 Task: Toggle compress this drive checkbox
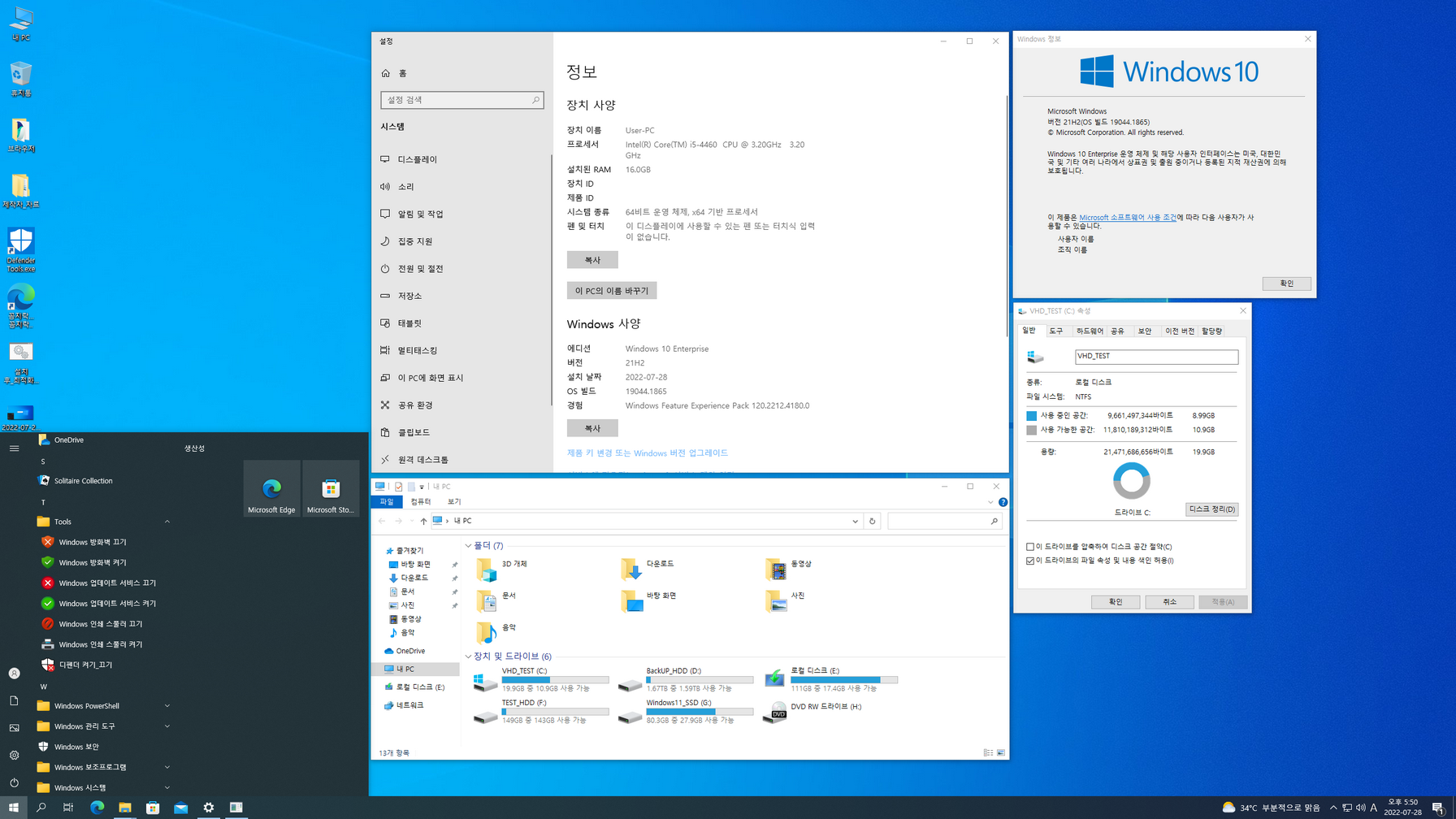pyautogui.click(x=1030, y=547)
